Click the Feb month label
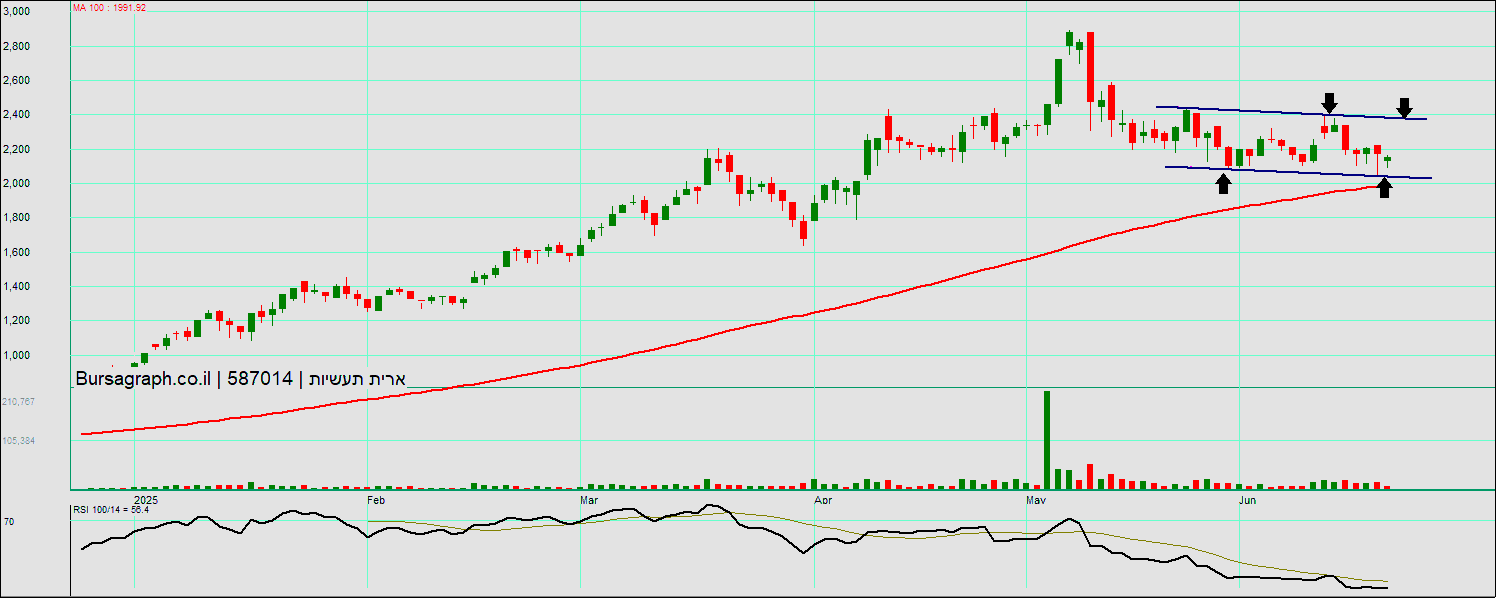Viewport: 1496px width, 598px height. coord(376,498)
